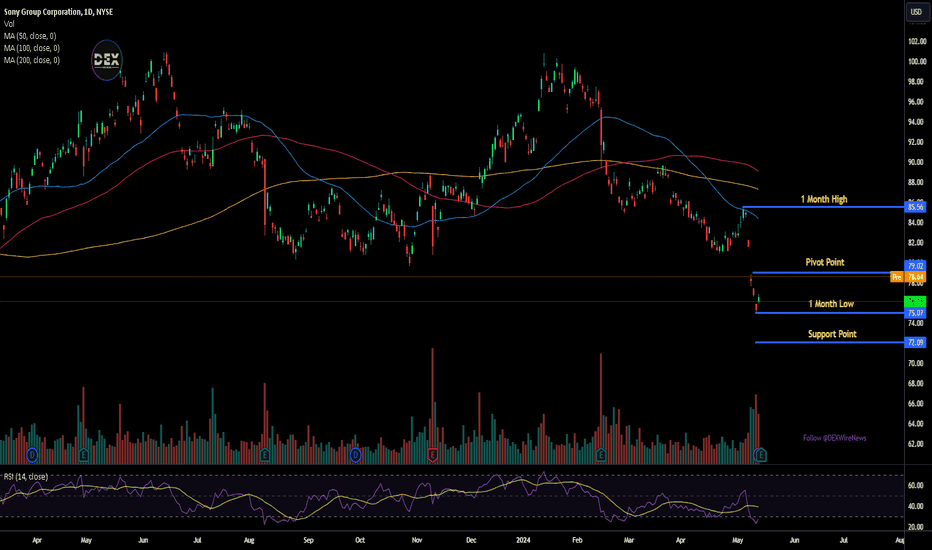
Task: Open the earnings marker below February 2024
Action: [x=601, y=456]
